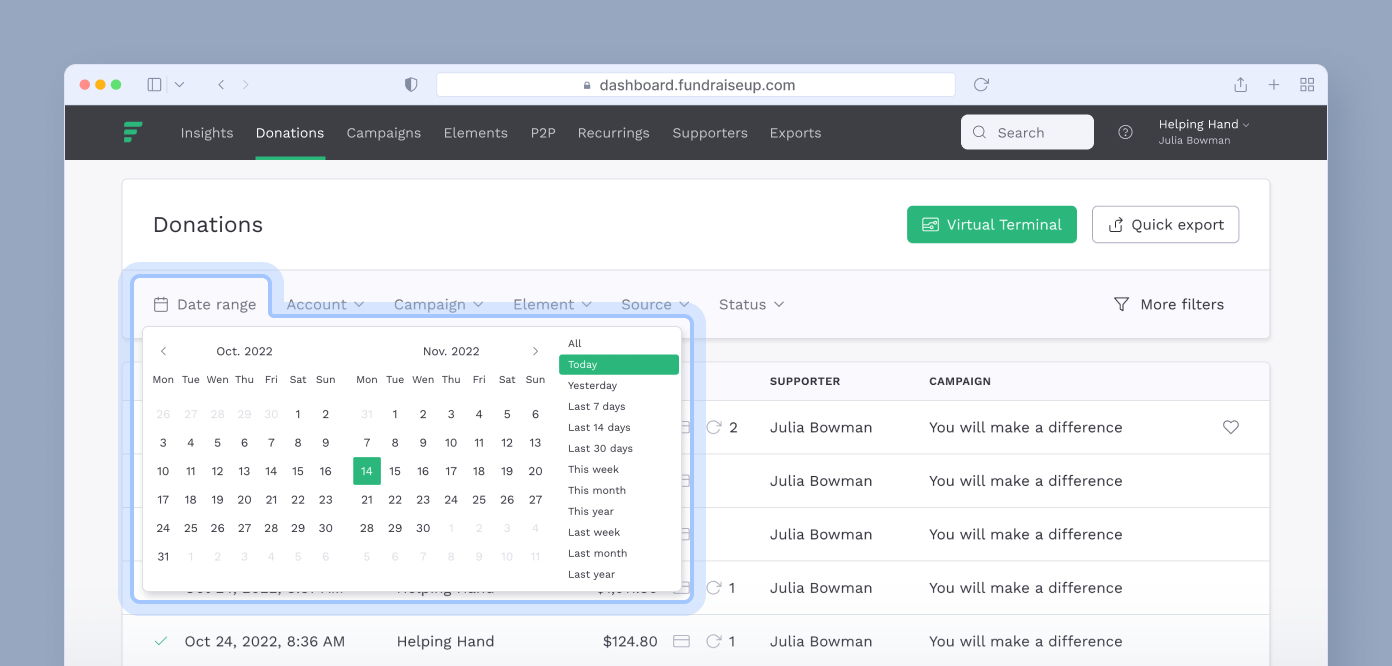Open the Date range filter
Screen dimensions: 1392x666
(x=204, y=304)
